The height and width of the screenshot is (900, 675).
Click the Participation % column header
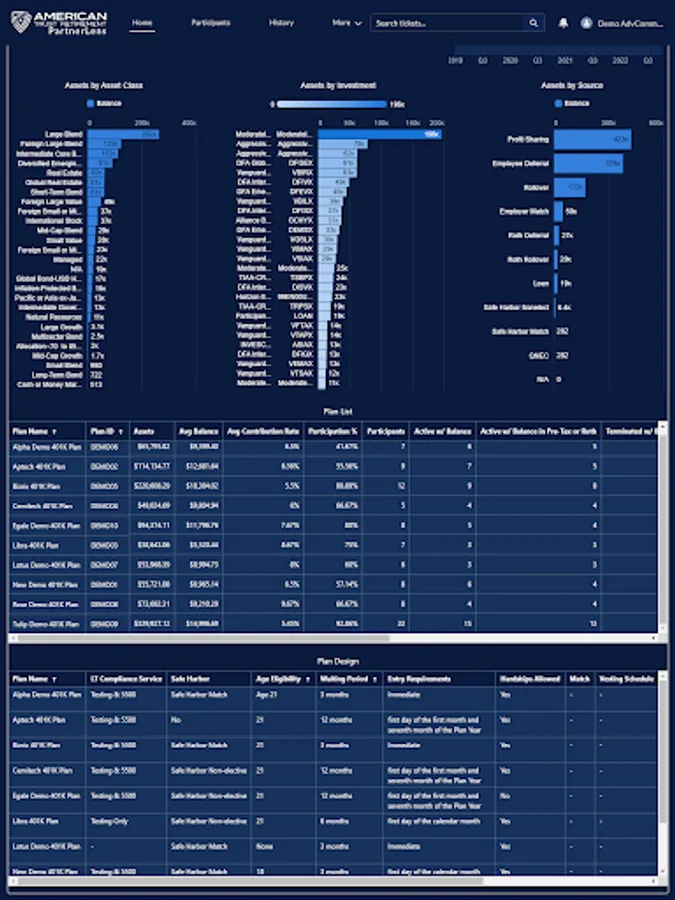(333, 432)
